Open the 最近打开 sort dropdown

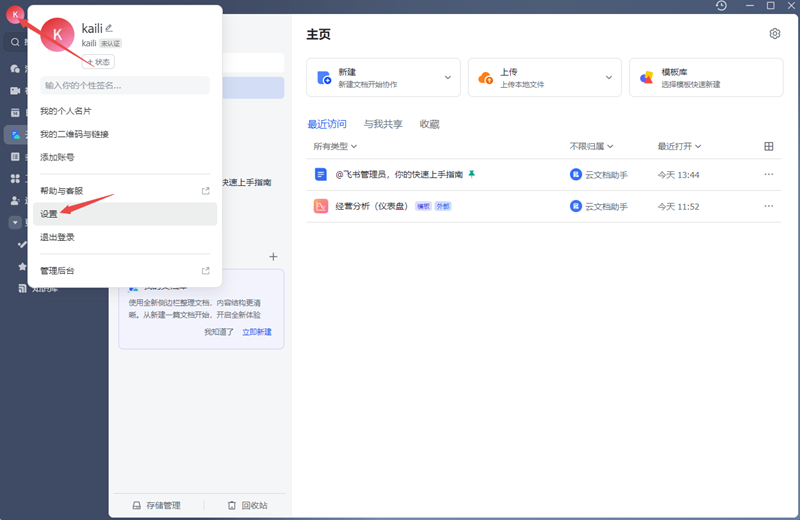[x=679, y=146]
